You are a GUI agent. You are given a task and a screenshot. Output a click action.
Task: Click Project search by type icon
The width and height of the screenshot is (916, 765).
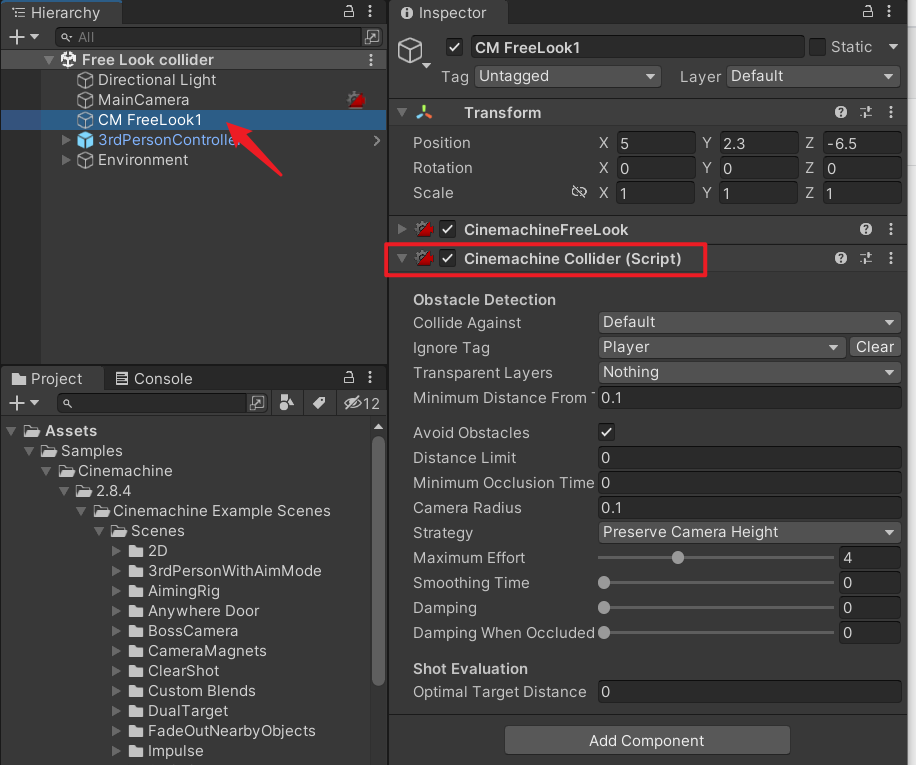click(286, 403)
